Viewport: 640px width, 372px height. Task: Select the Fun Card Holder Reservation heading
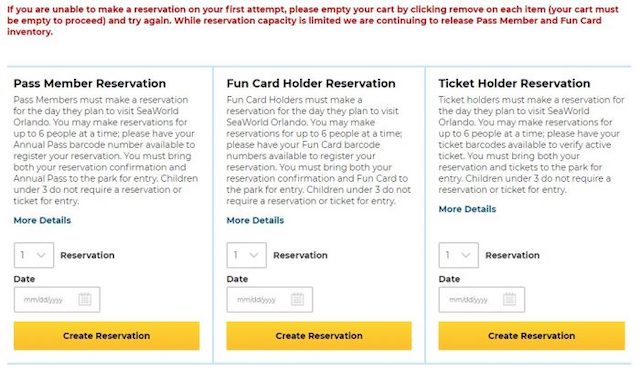tap(311, 83)
